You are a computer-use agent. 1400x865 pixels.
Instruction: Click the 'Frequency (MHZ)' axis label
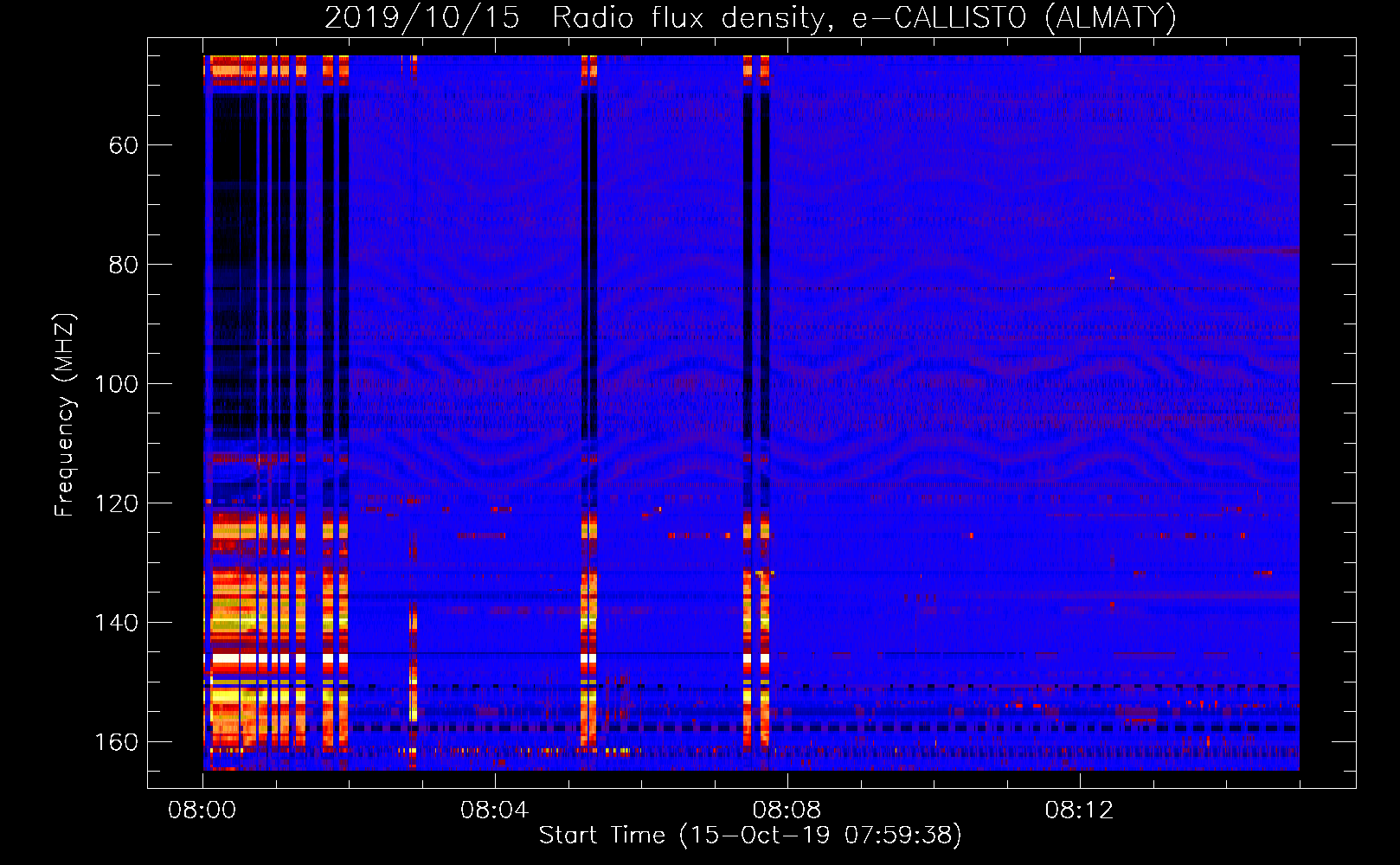65,415
